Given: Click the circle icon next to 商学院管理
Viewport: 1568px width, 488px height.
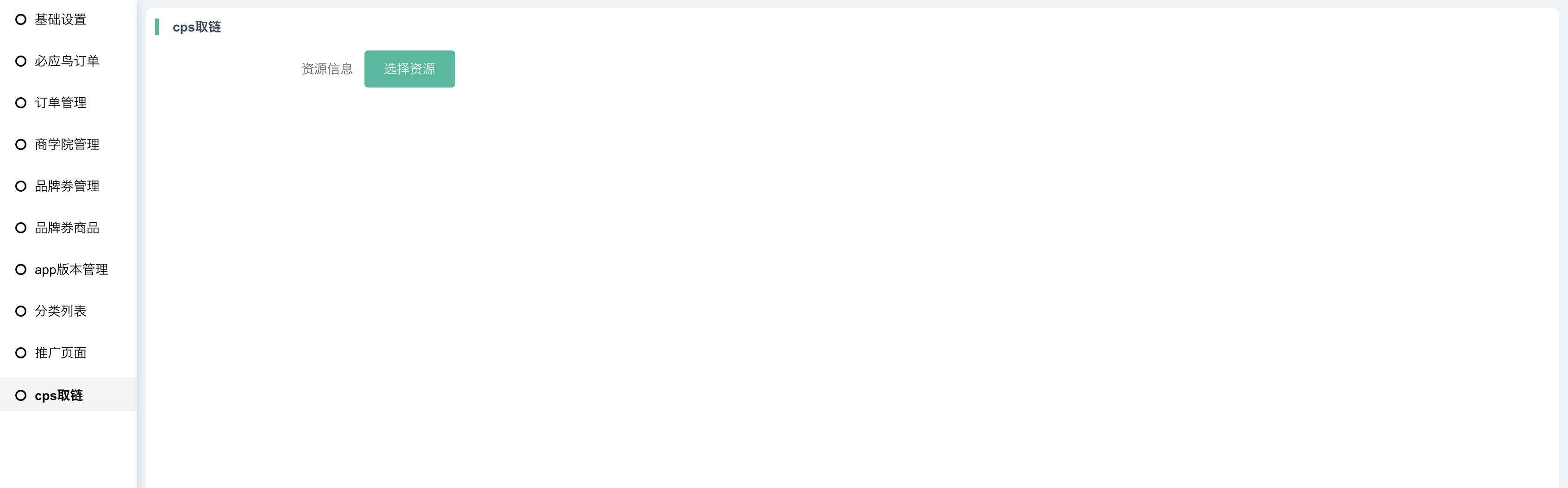Looking at the screenshot, I should 21,144.
